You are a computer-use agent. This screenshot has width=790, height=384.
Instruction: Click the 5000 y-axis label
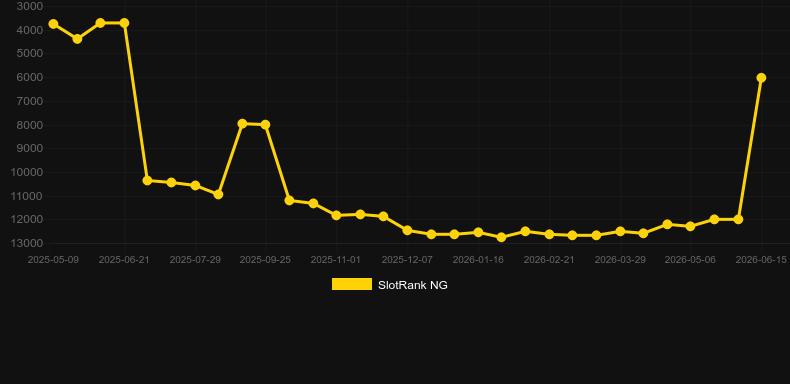coord(30,53)
